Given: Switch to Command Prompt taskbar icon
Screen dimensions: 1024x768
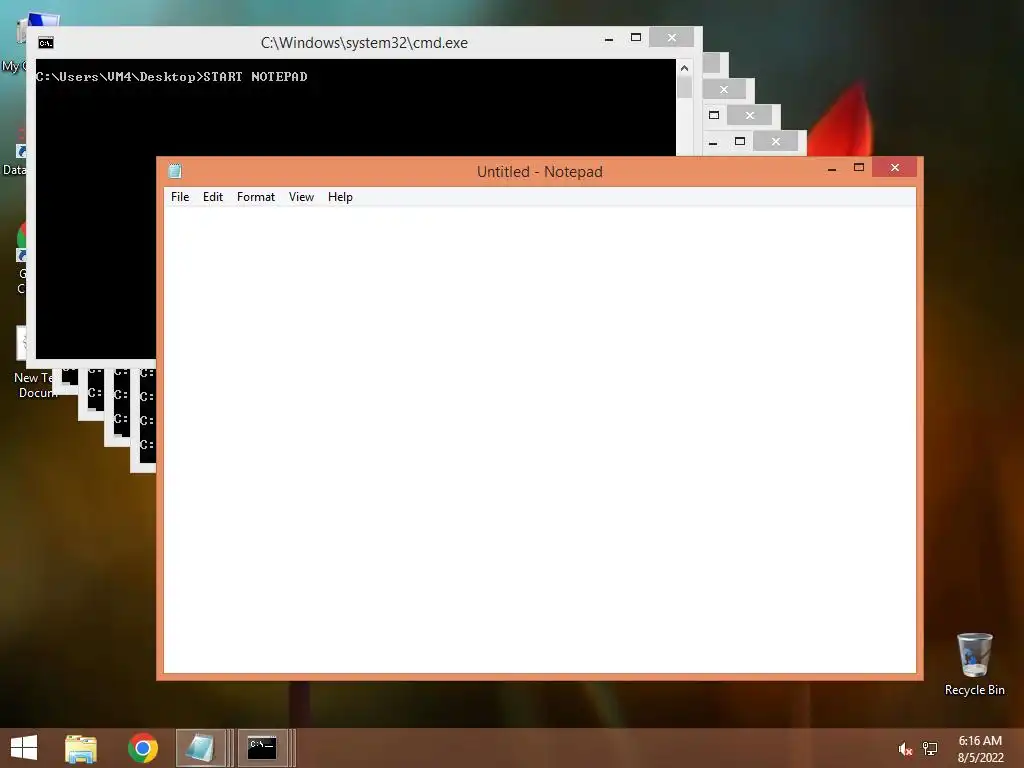Looking at the screenshot, I should click(x=263, y=748).
